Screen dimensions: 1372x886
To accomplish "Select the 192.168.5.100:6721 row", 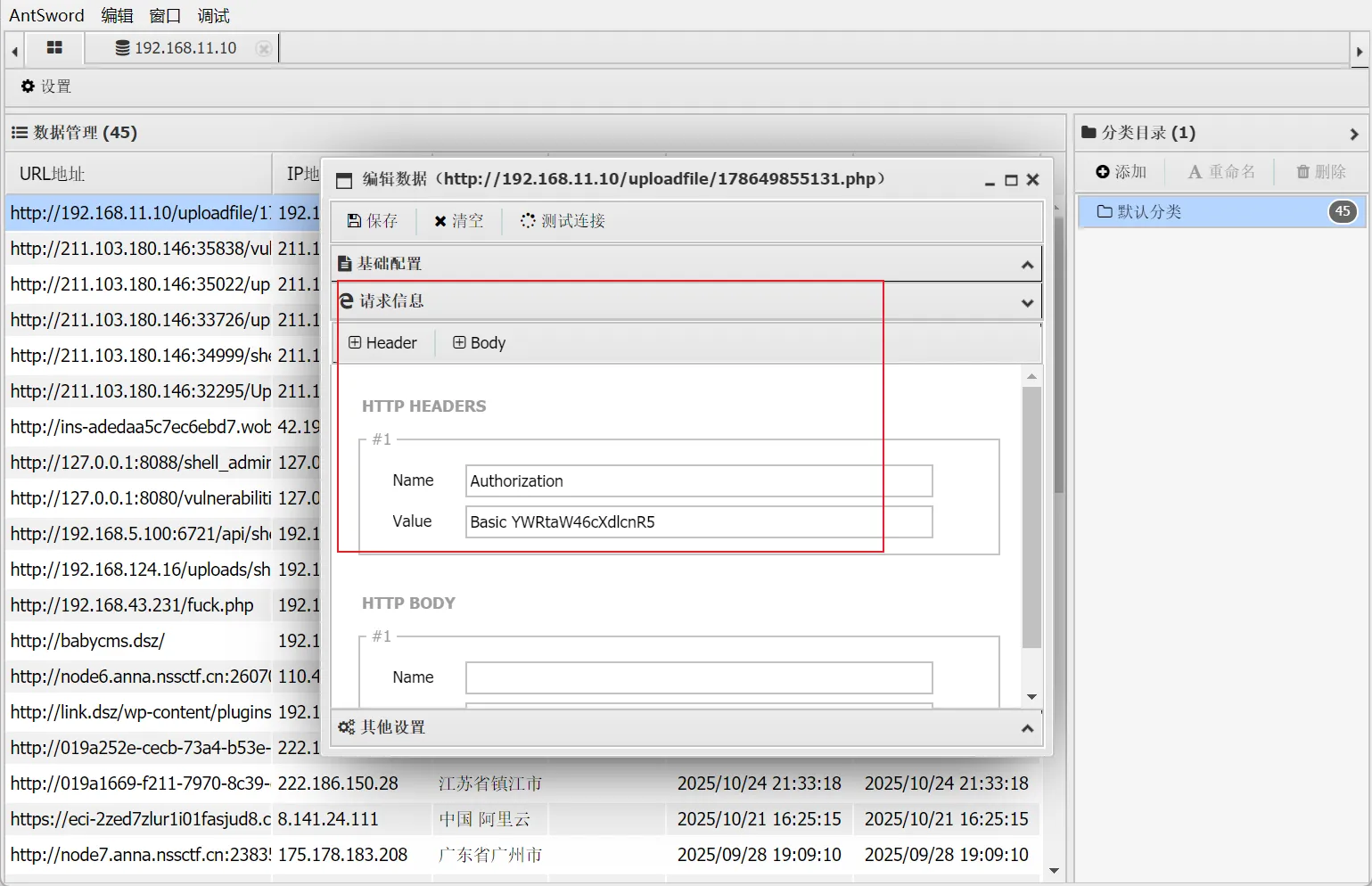I will (x=164, y=534).
